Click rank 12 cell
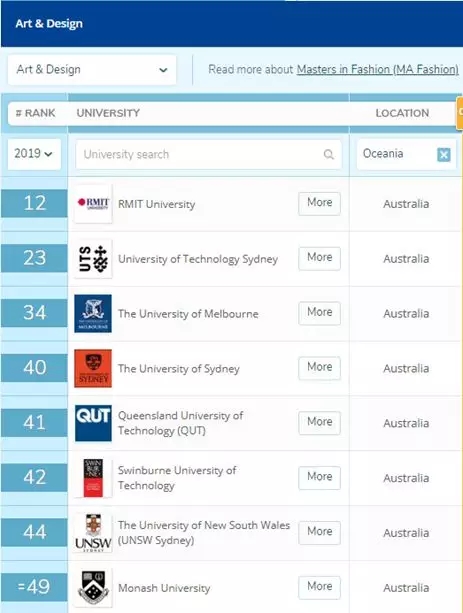 pos(34,203)
